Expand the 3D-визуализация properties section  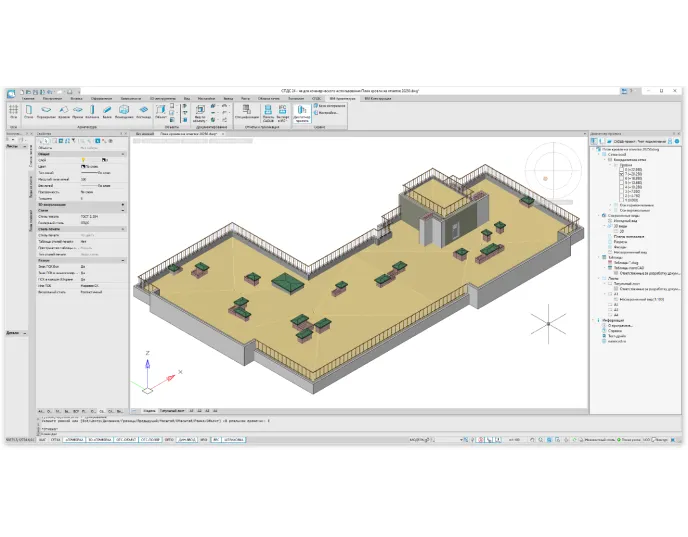tap(124, 203)
